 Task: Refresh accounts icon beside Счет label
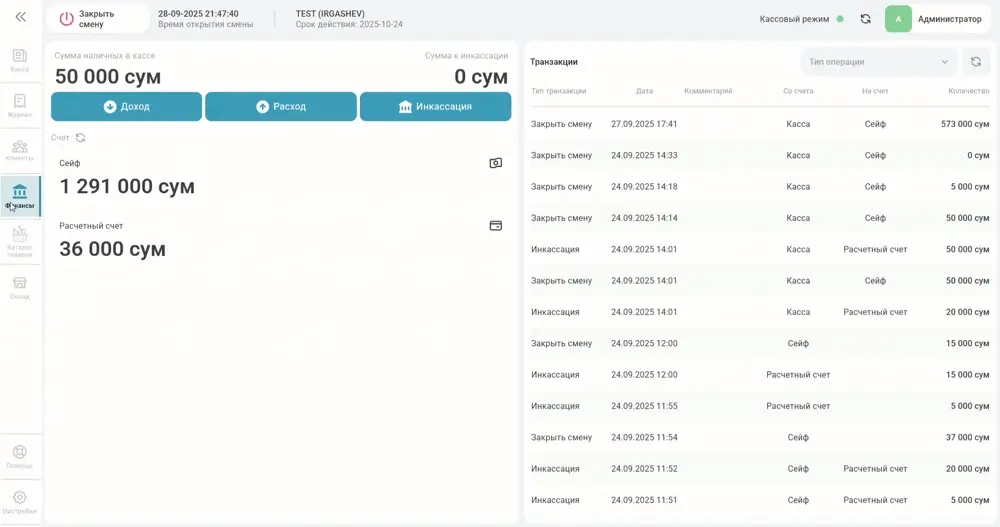tap(80, 137)
